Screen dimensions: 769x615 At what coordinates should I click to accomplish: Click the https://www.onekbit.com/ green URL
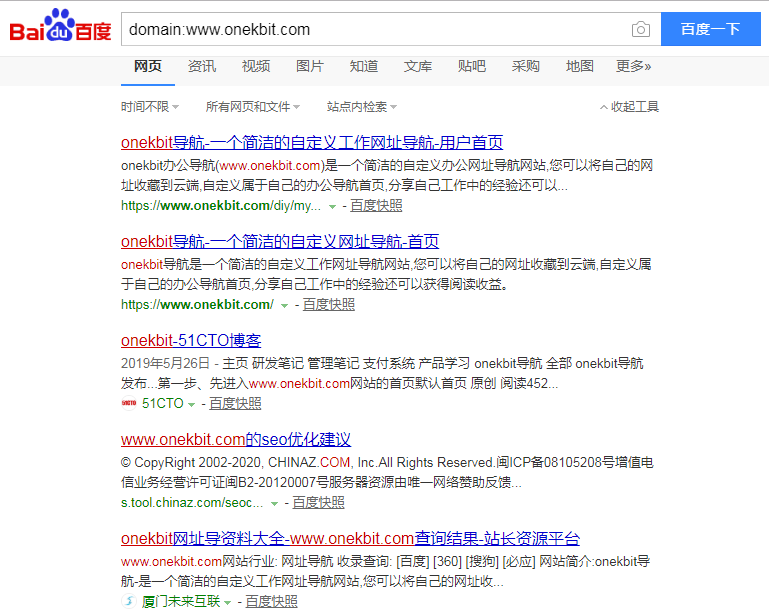click(197, 305)
